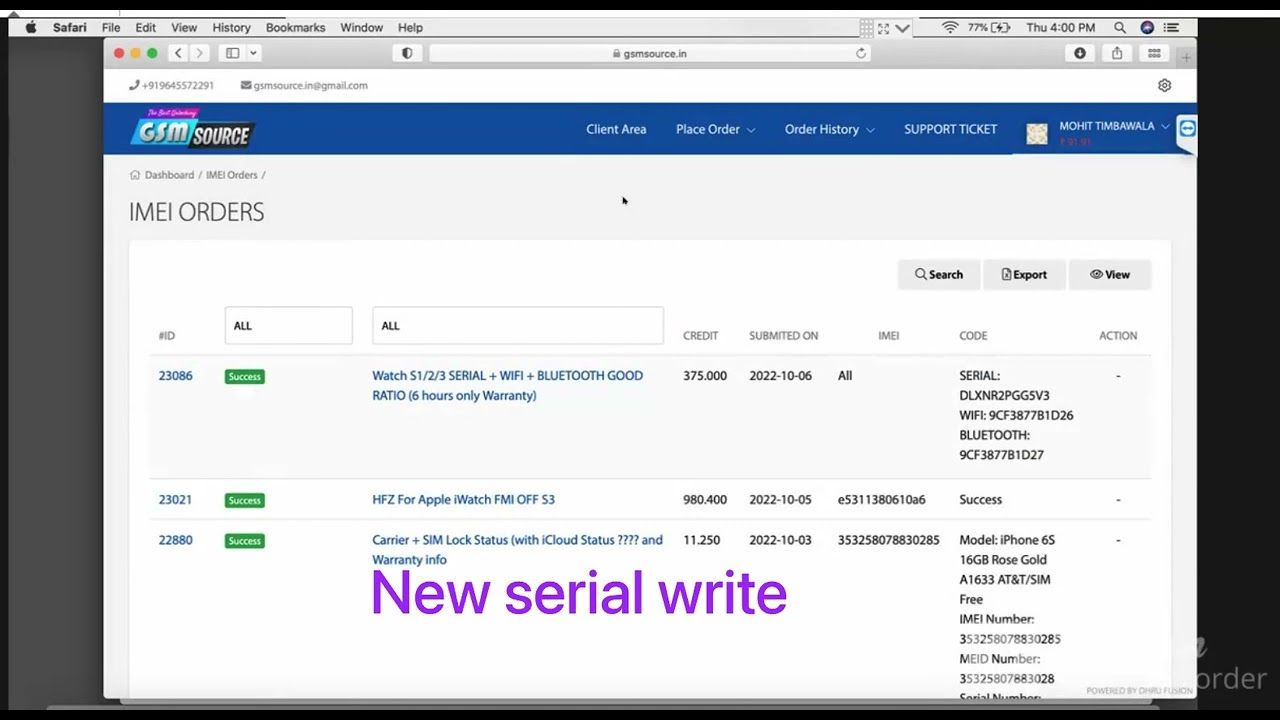
Task: Open Window menu
Action: tap(361, 28)
